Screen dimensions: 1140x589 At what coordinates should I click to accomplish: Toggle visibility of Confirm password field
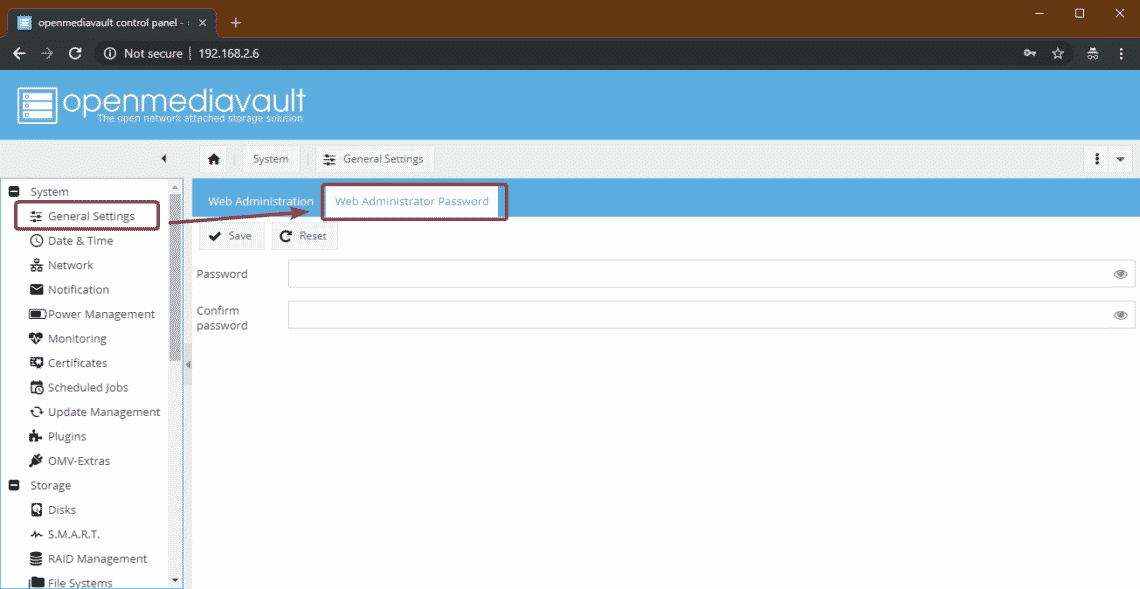(x=1120, y=315)
